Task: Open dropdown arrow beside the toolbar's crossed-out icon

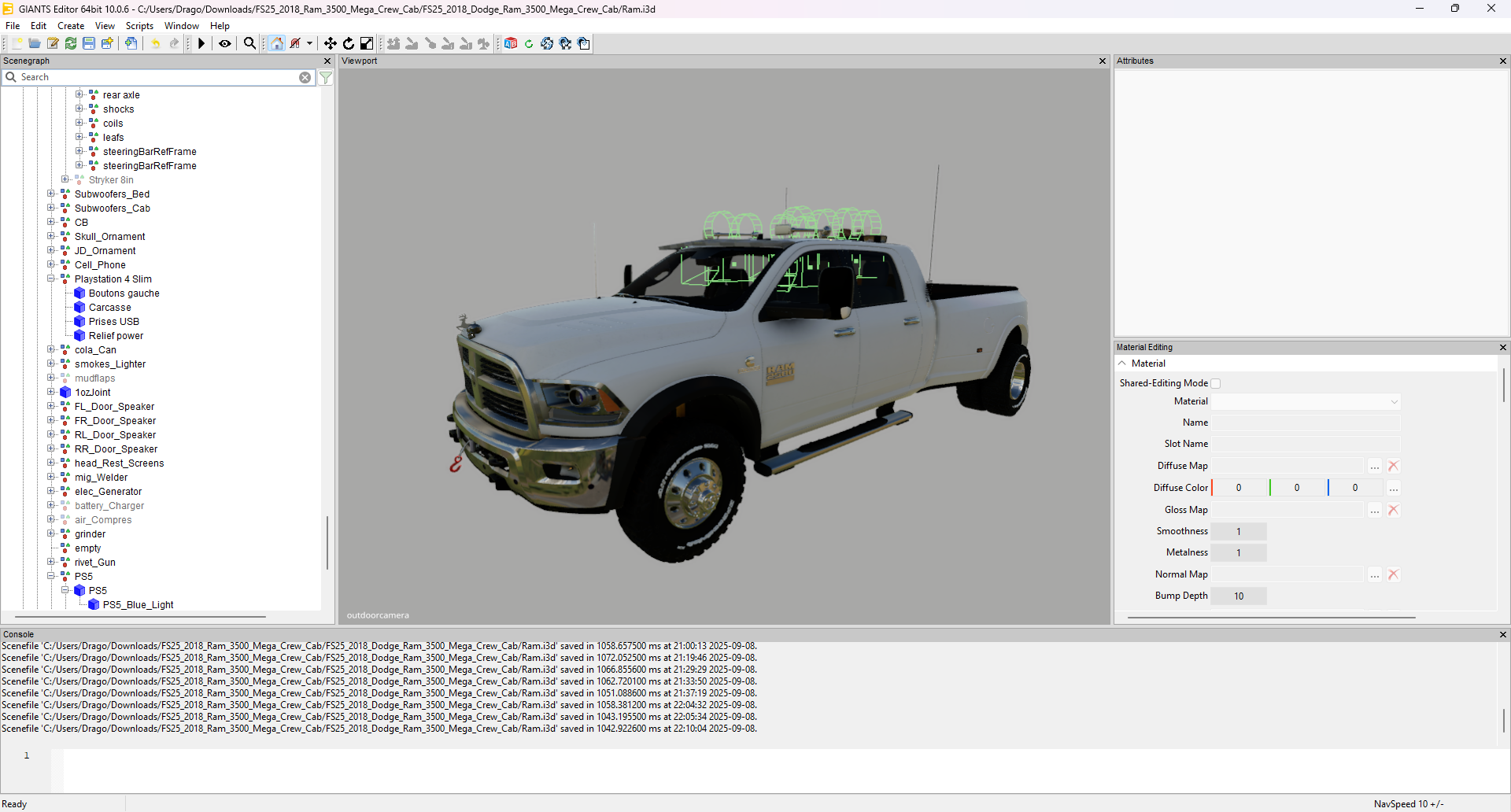Action: [x=309, y=43]
